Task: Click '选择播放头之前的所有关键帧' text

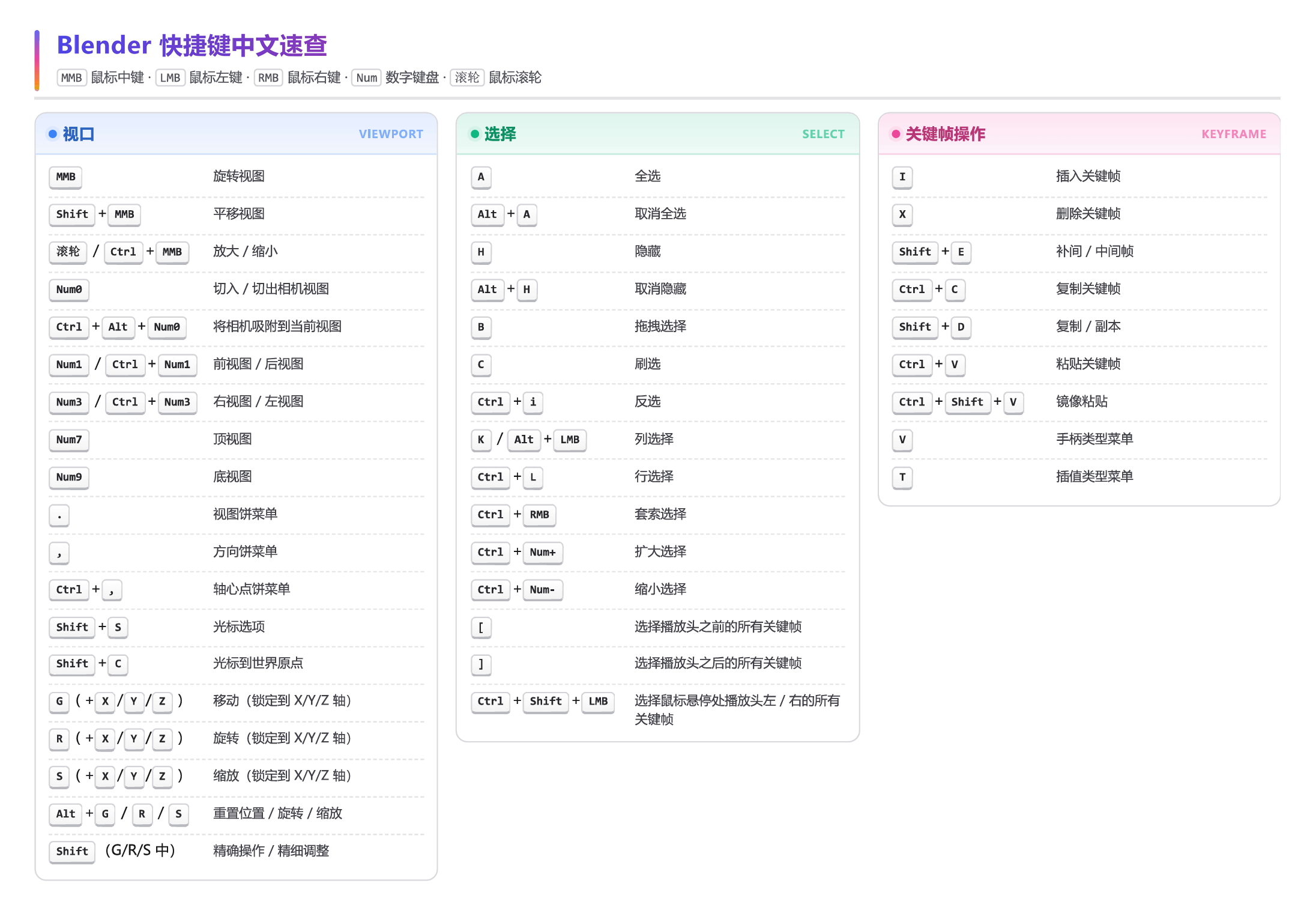Action: click(718, 626)
